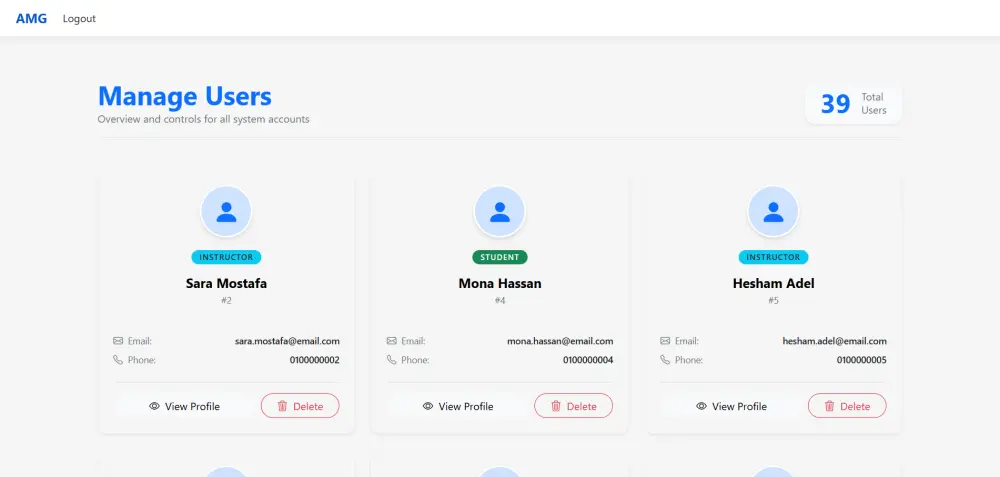The height and width of the screenshot is (477, 1000).
Task: View Profile of Hesham Adel
Action: (x=732, y=406)
